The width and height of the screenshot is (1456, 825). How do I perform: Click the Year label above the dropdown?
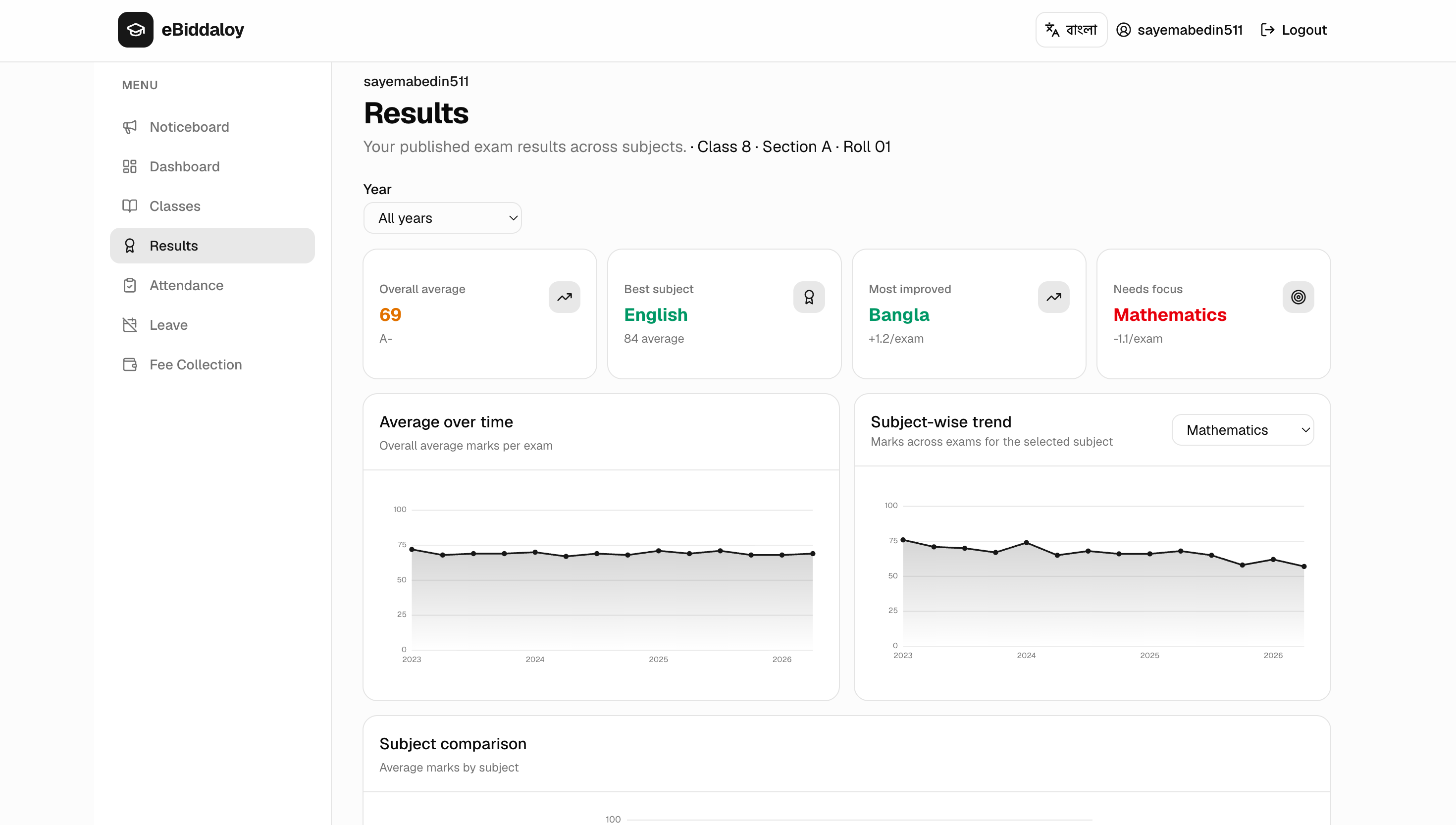pyautogui.click(x=377, y=189)
